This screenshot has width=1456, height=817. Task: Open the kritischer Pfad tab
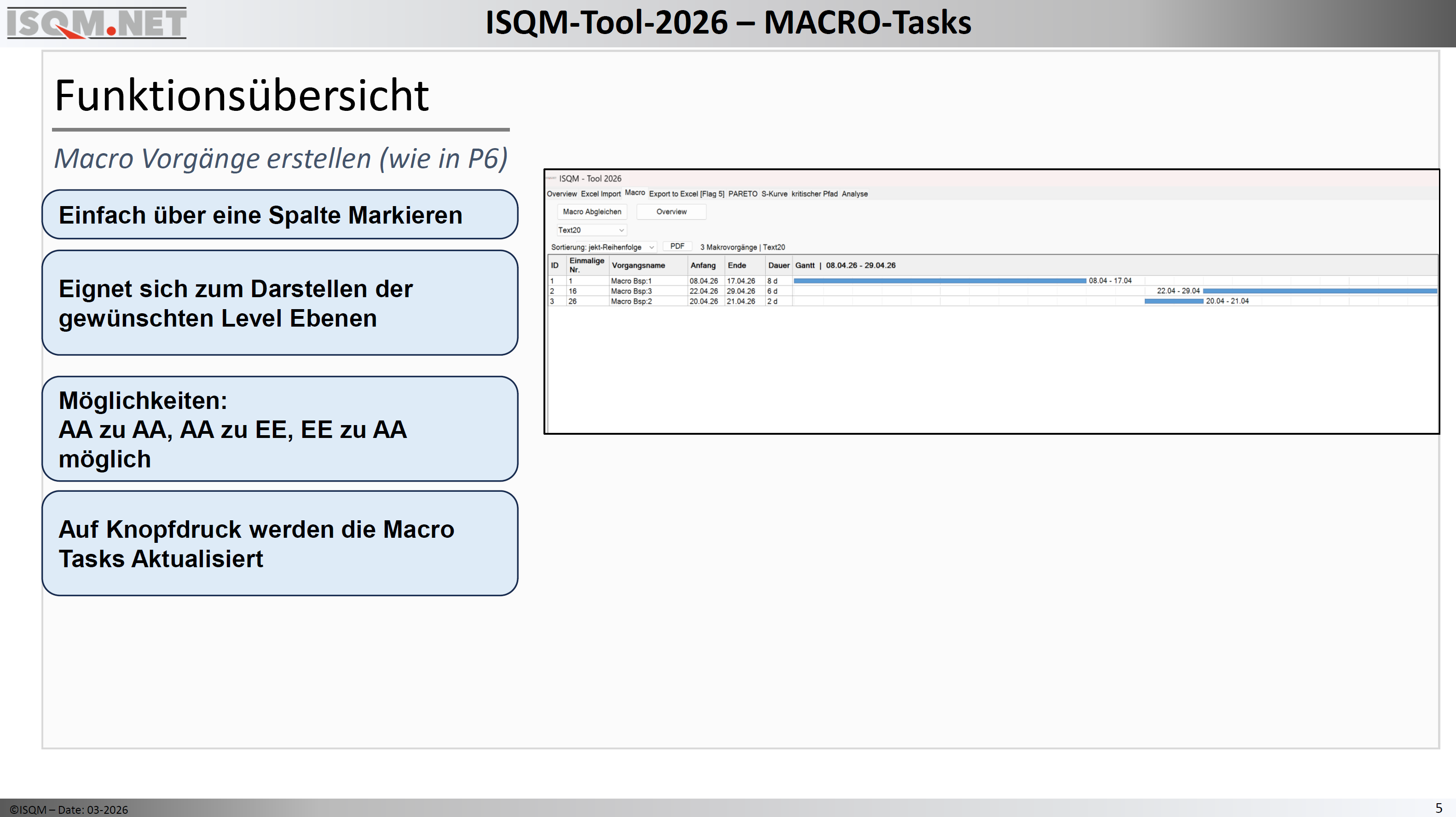click(814, 194)
